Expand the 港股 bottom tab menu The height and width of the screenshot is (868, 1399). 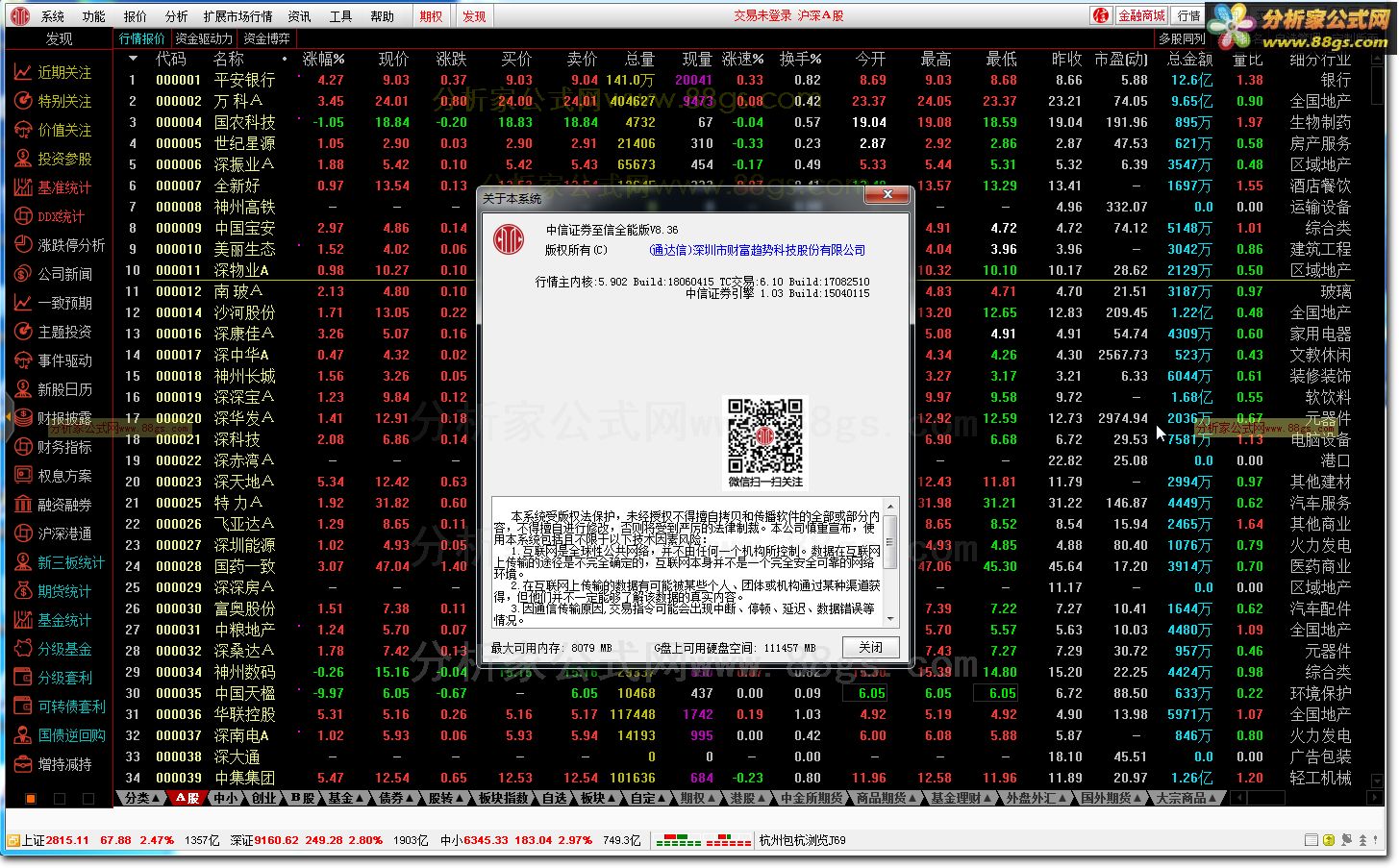pyautogui.click(x=748, y=798)
